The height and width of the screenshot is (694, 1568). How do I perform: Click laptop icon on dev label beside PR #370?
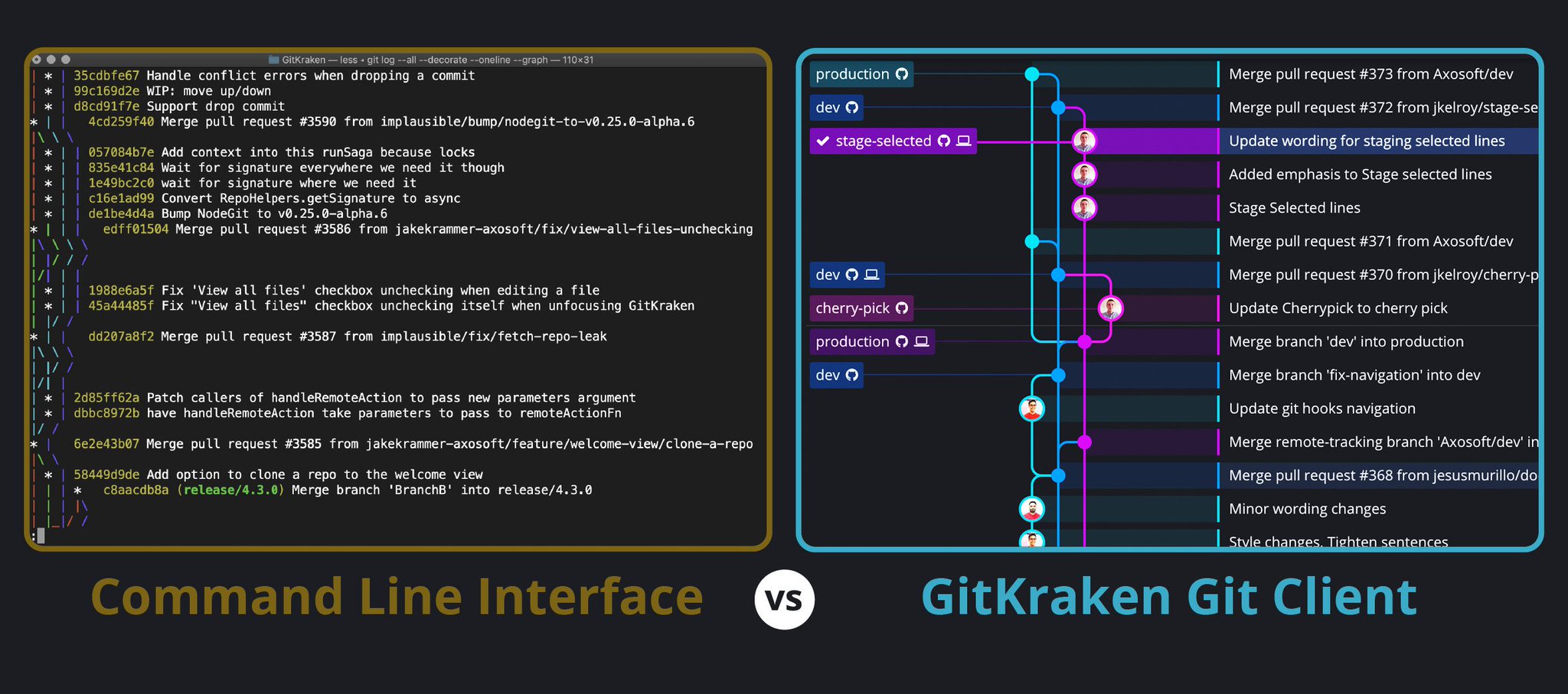(x=871, y=275)
